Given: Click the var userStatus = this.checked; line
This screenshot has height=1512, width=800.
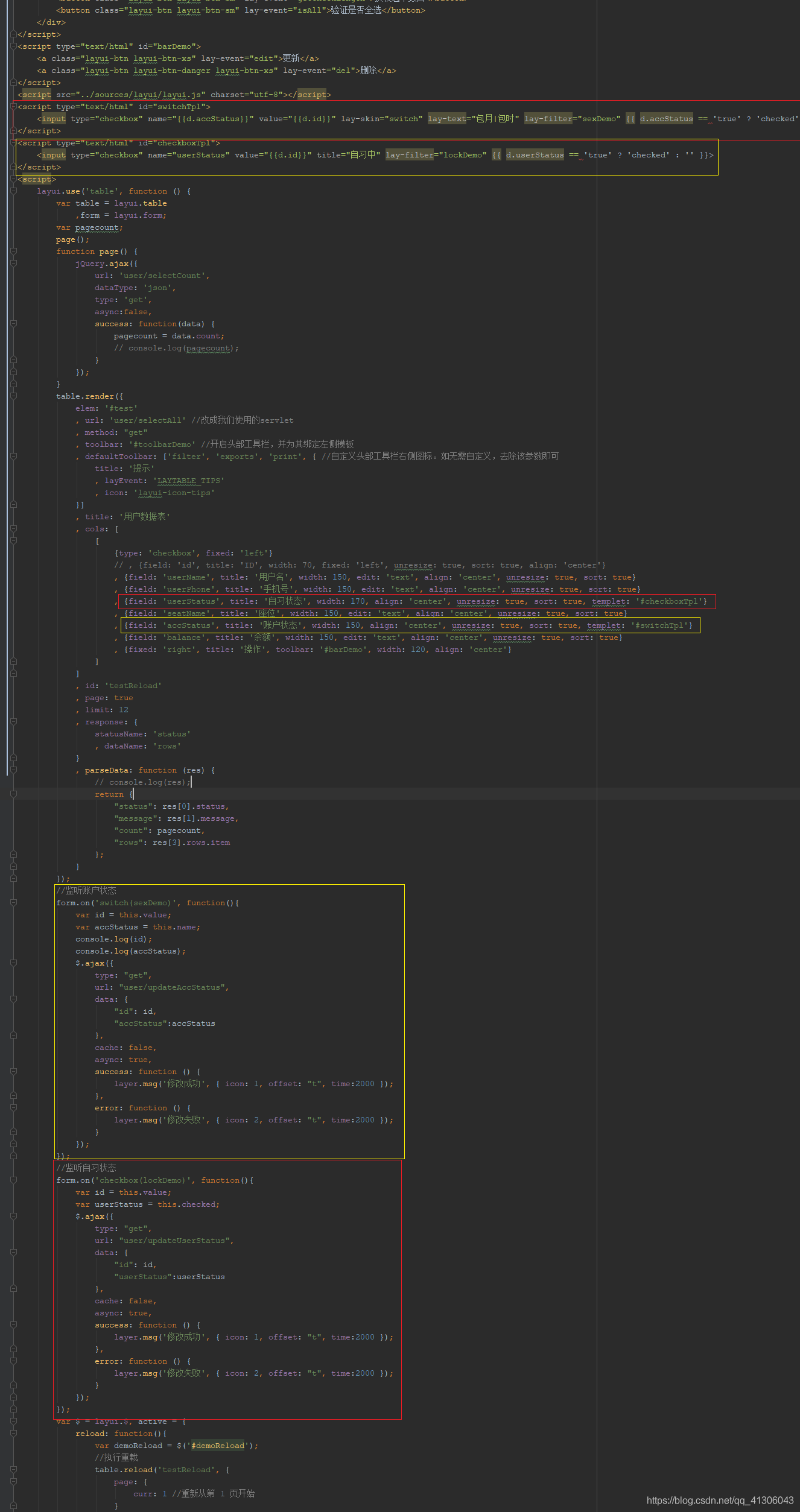Looking at the screenshot, I should (x=147, y=1204).
